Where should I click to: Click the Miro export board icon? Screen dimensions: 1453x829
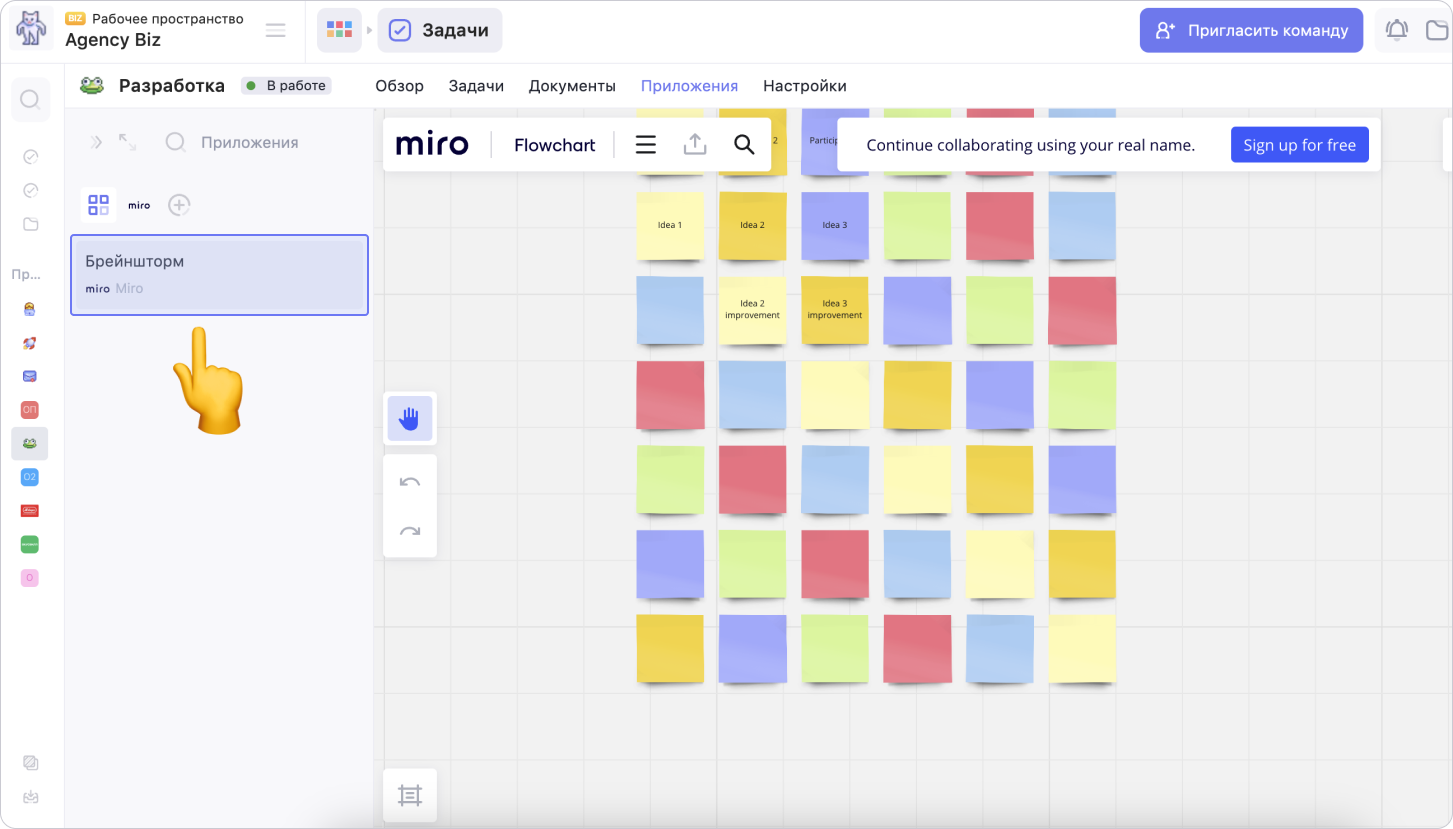click(x=695, y=145)
